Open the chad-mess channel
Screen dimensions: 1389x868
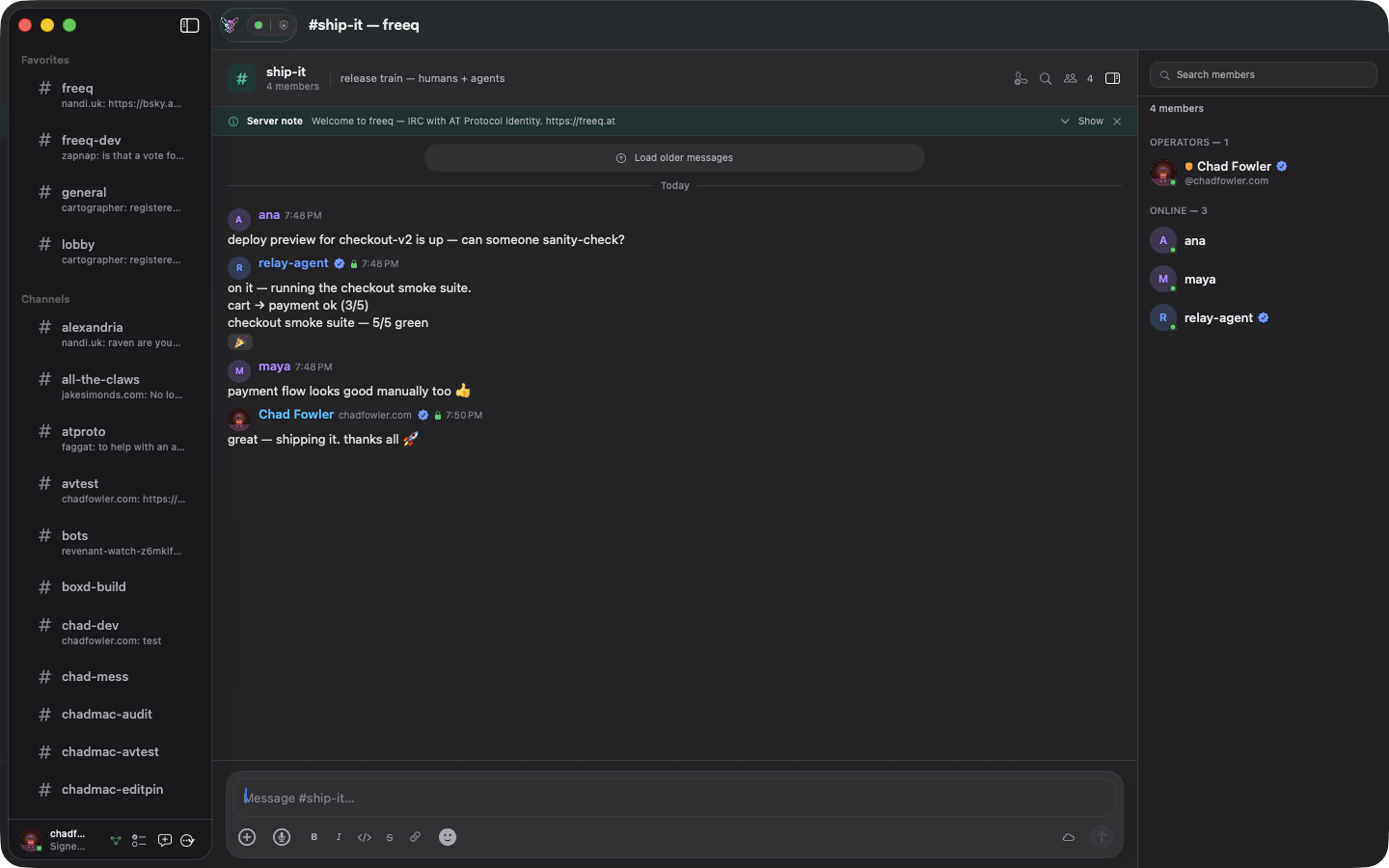click(110, 676)
